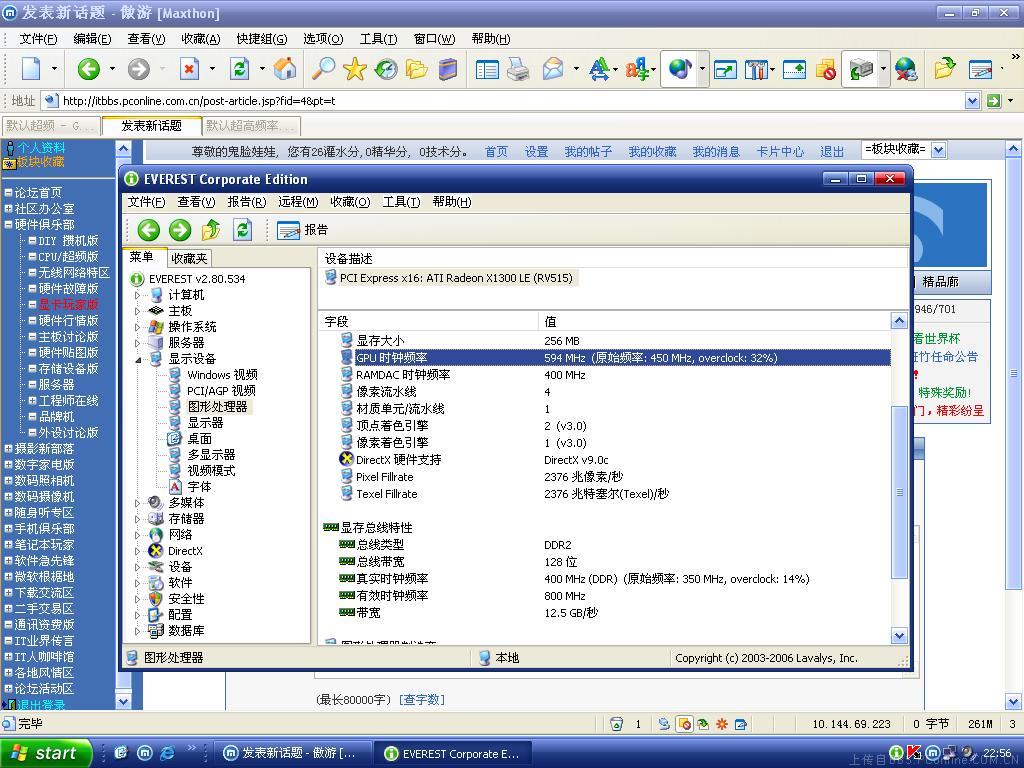Open the 板块收藏 dropdown on web page
The height and width of the screenshot is (768, 1024).
[x=938, y=150]
